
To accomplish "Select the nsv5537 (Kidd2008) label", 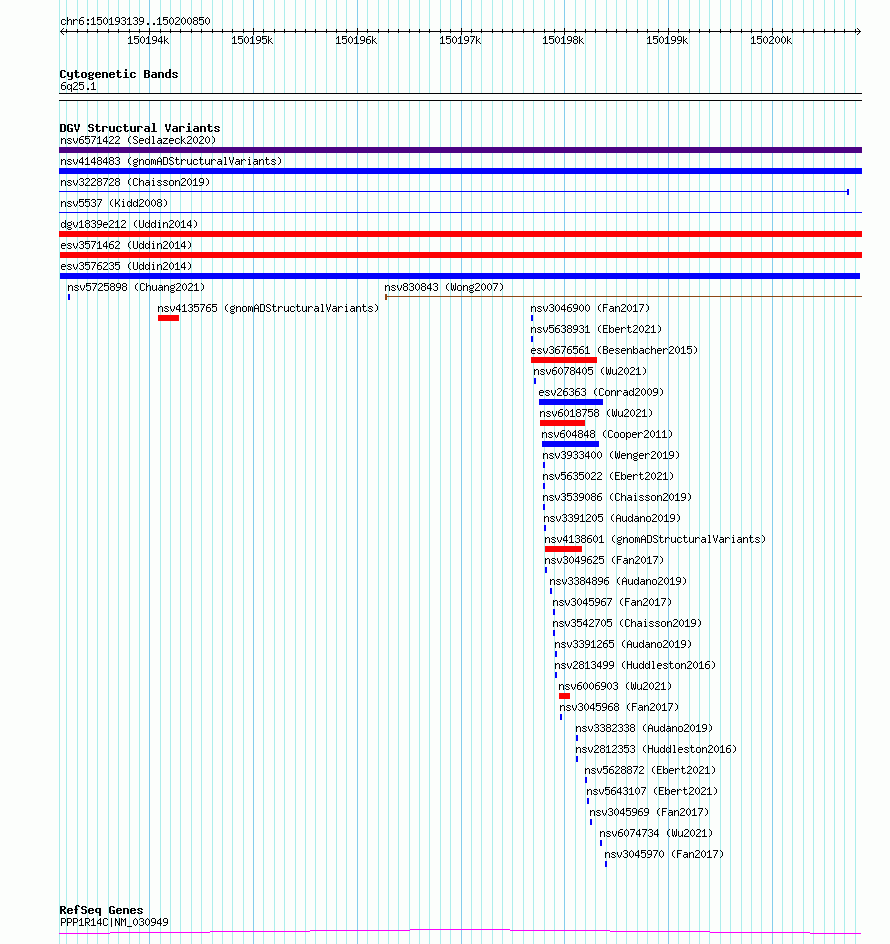I will point(114,203).
